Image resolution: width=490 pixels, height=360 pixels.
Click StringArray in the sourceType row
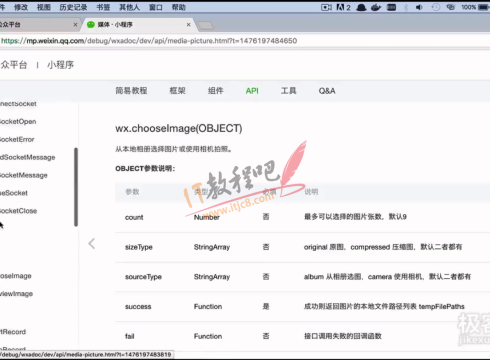pyautogui.click(x=212, y=277)
